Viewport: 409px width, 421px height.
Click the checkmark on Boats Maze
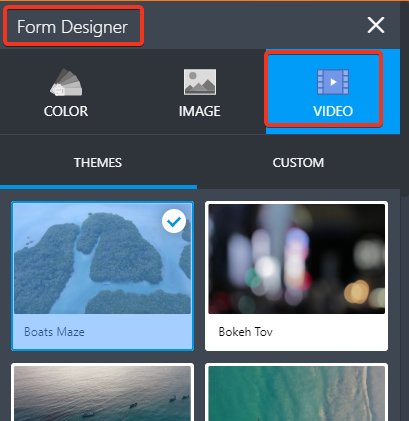174,221
